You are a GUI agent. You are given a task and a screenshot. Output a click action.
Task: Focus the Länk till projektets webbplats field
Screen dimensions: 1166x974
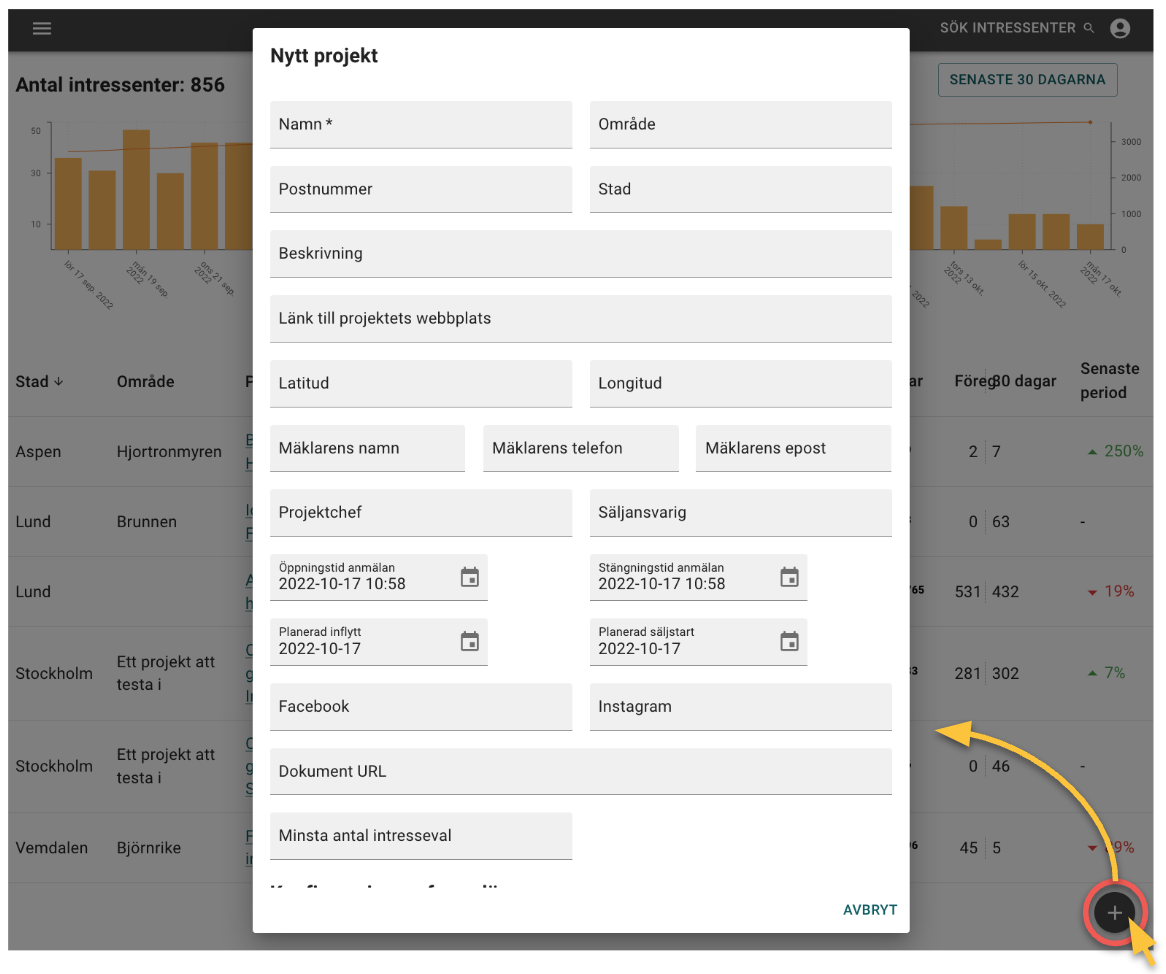coord(580,319)
